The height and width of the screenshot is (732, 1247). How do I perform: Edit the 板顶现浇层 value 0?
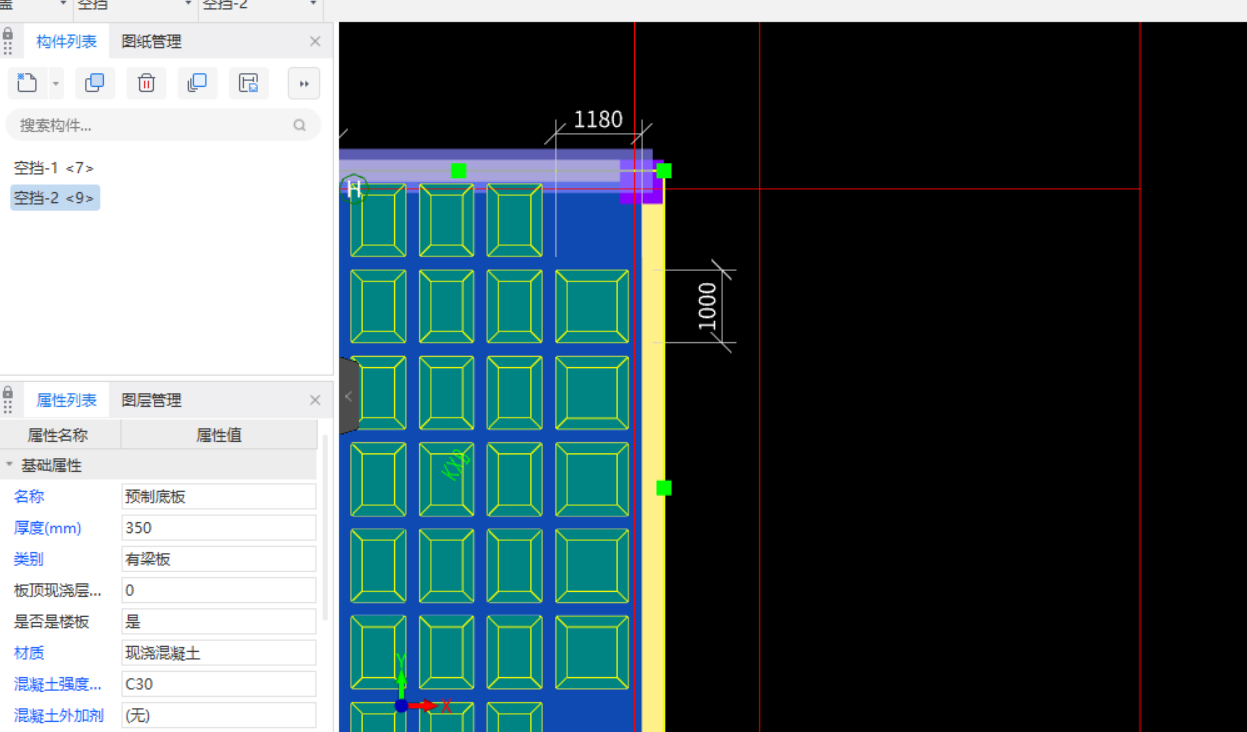[x=219, y=590]
